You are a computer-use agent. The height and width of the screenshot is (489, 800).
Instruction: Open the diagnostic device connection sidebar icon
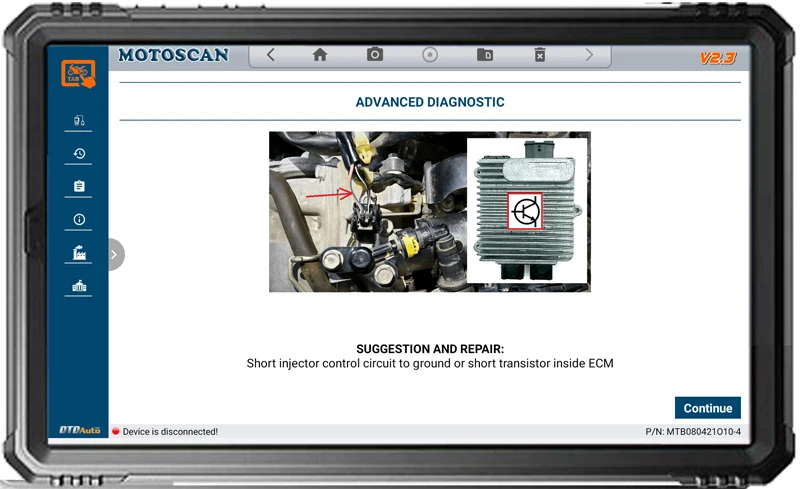coord(79,120)
